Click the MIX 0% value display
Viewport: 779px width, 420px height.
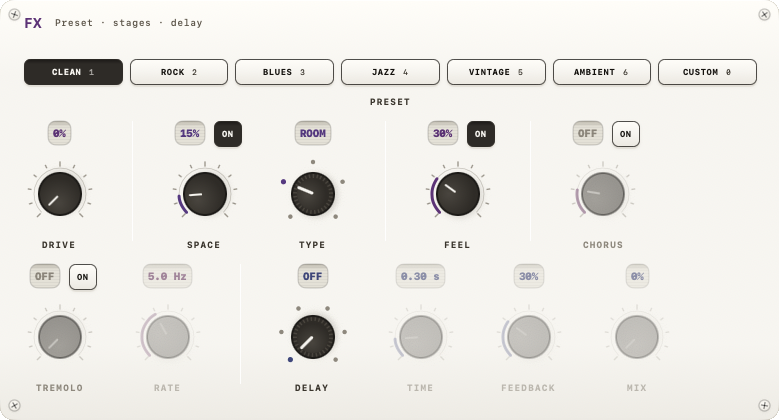[637, 276]
